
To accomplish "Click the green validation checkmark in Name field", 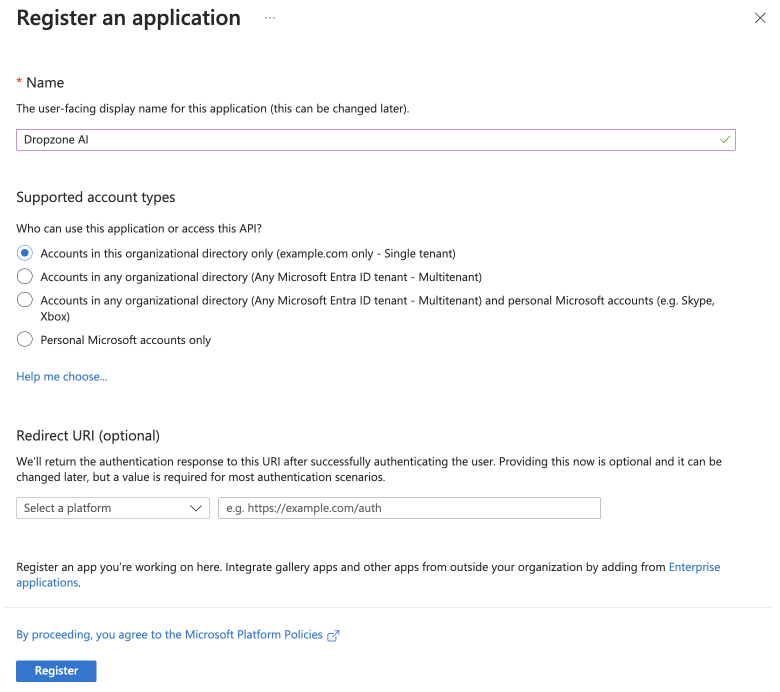I will [x=725, y=140].
